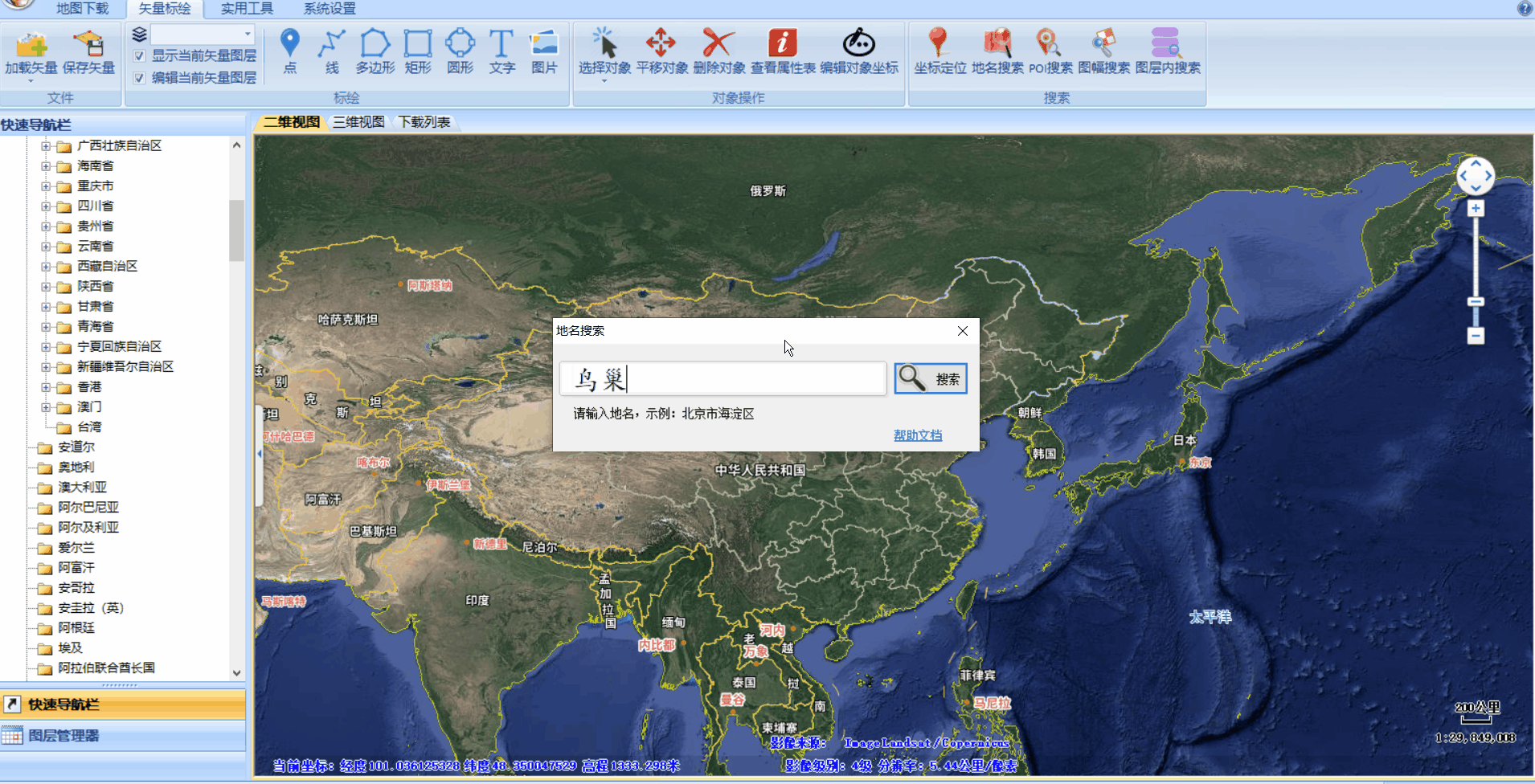This screenshot has height=784, width=1535.
Task: Click the 搜索 button in dialog
Action: tap(931, 378)
